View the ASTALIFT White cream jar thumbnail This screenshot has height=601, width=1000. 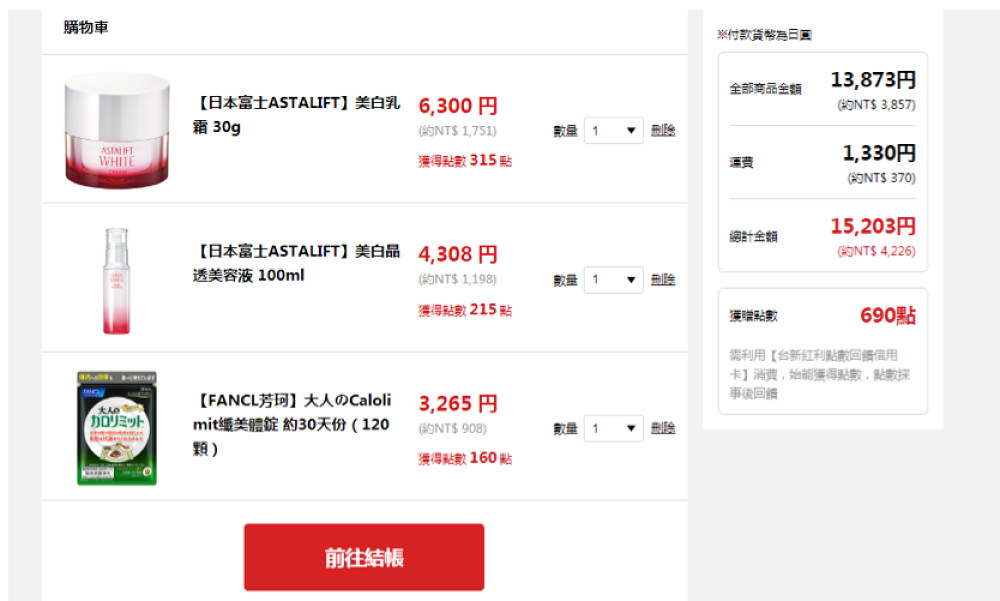pos(117,130)
